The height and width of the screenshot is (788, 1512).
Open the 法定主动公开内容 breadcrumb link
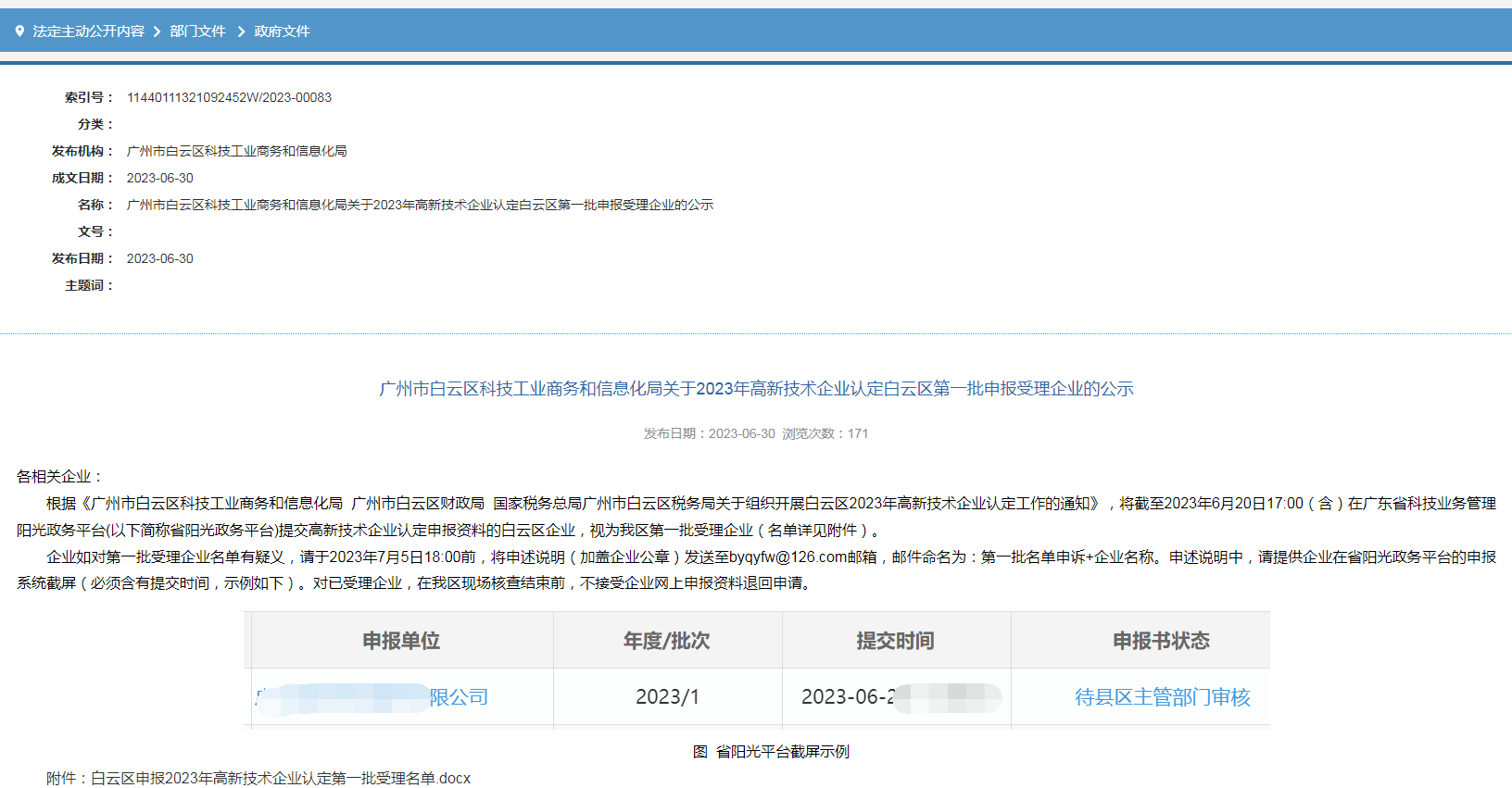(x=89, y=31)
